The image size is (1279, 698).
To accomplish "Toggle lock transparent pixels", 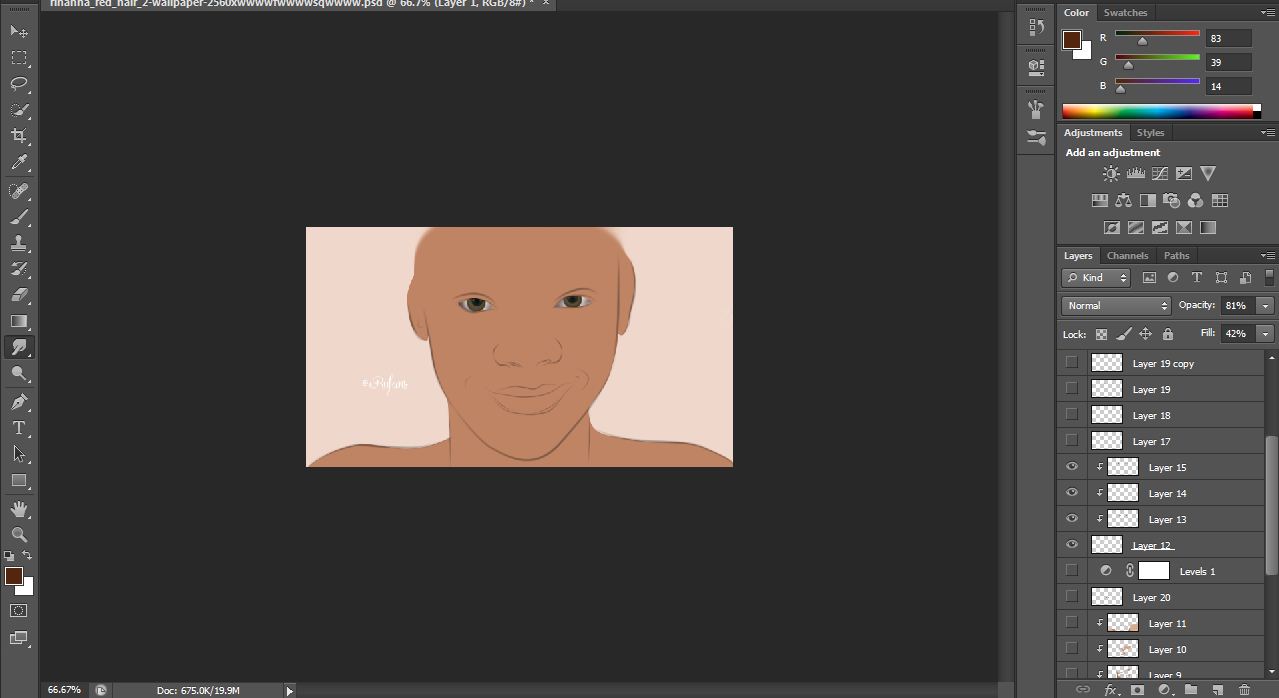I will pos(1101,334).
